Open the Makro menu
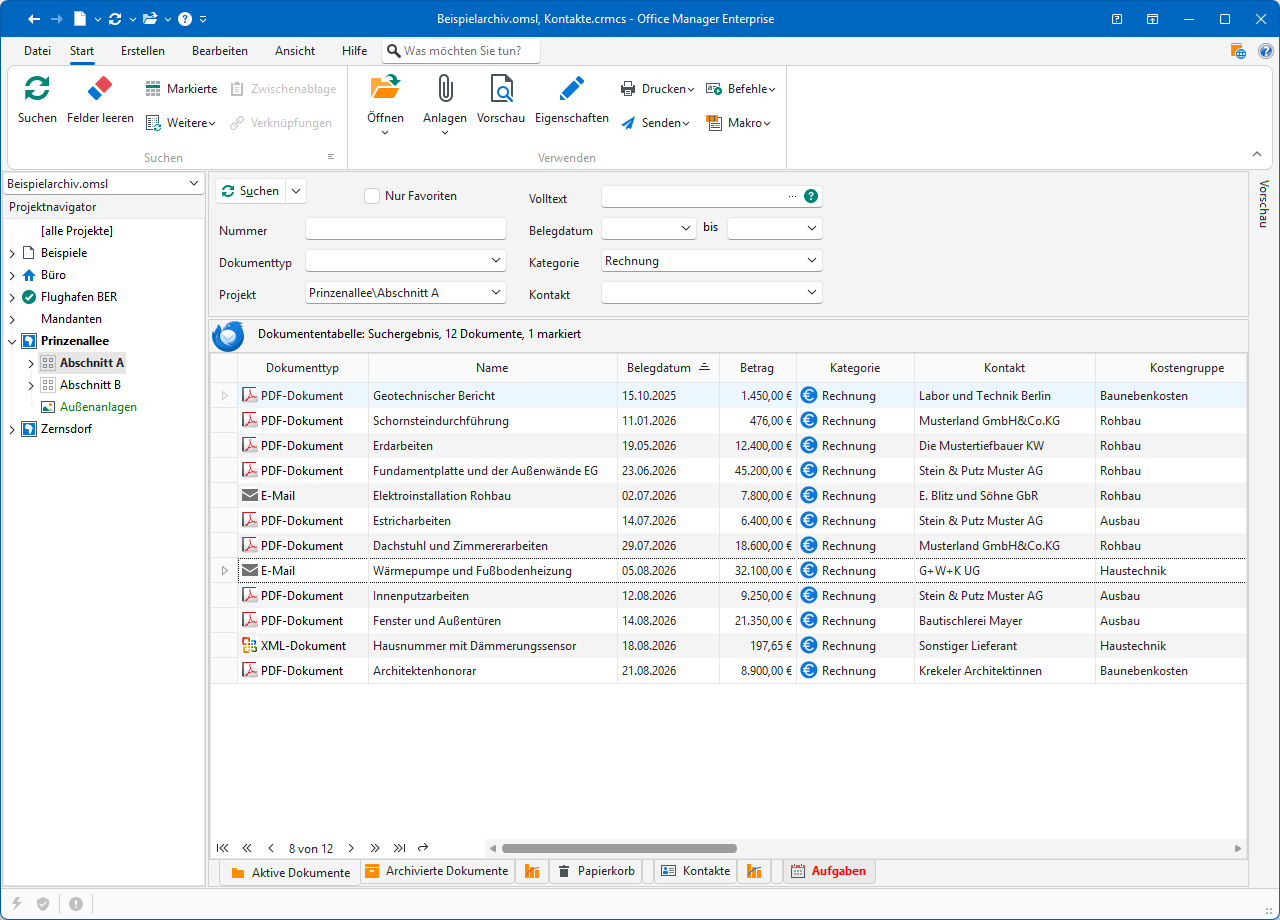The image size is (1280, 920). point(739,123)
